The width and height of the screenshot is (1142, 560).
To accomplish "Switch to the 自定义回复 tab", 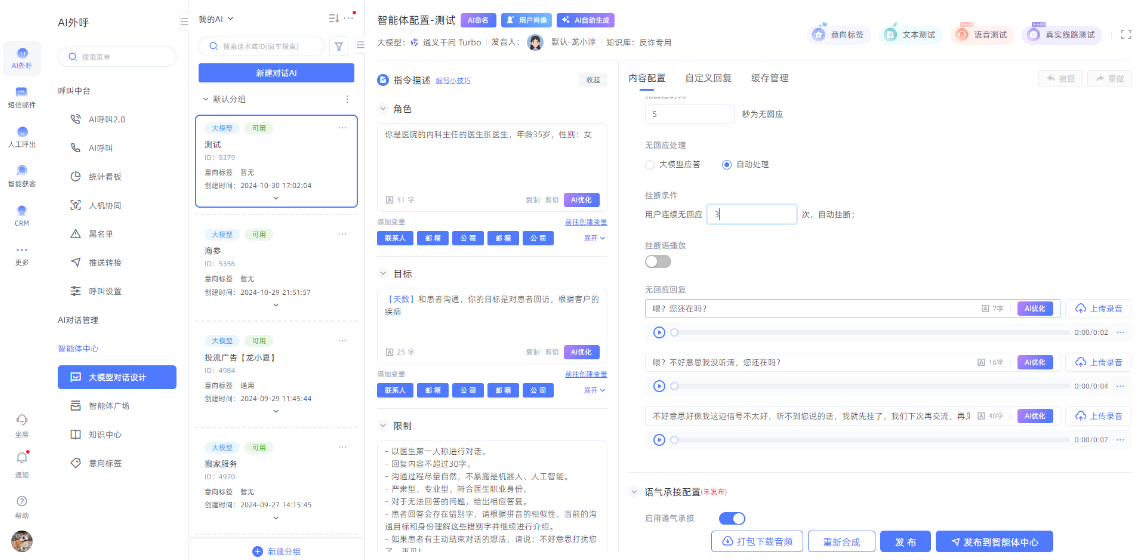I will [707, 78].
